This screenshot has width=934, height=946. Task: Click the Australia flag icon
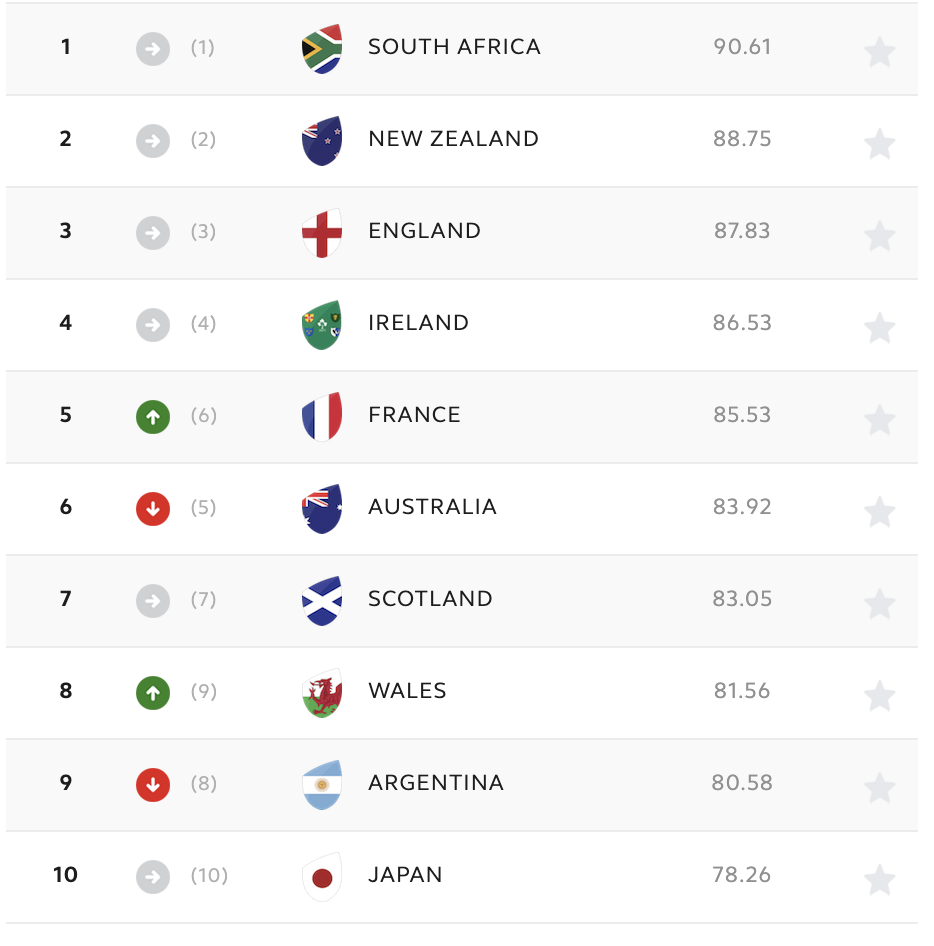click(x=320, y=508)
